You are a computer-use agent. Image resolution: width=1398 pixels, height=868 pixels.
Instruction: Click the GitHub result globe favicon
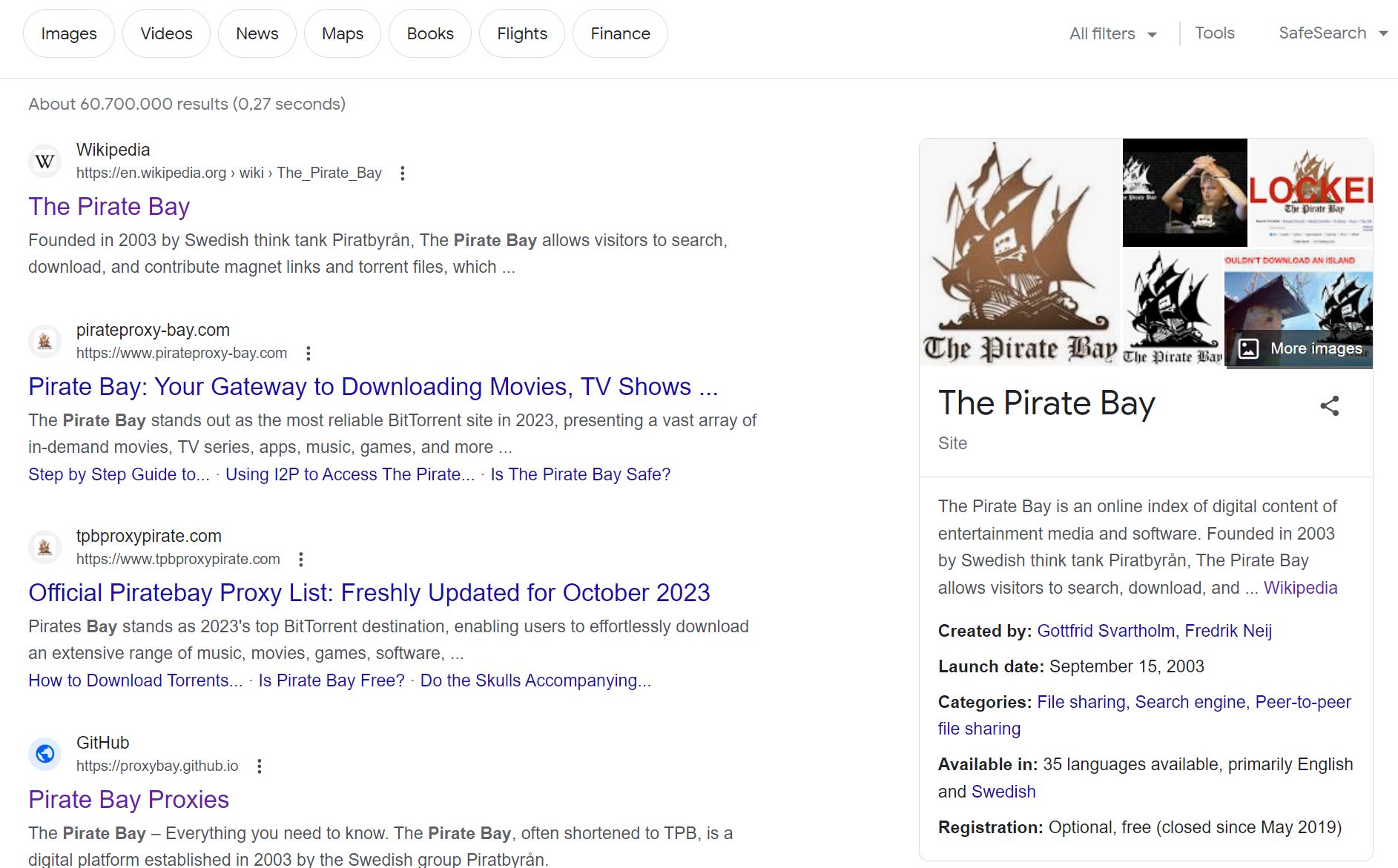tap(44, 753)
